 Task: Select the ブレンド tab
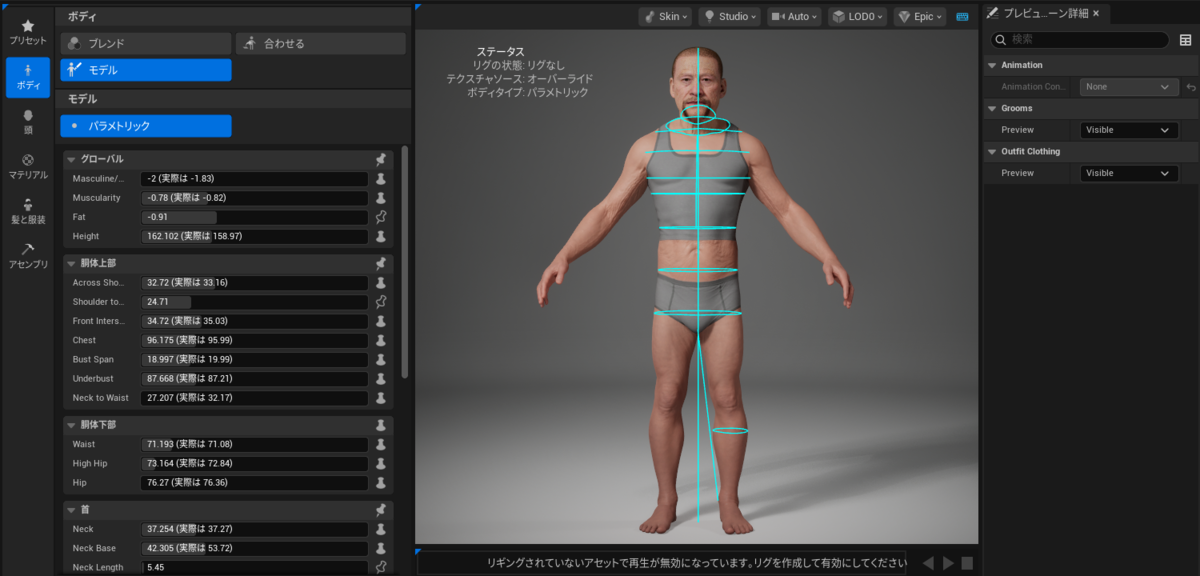[145, 44]
